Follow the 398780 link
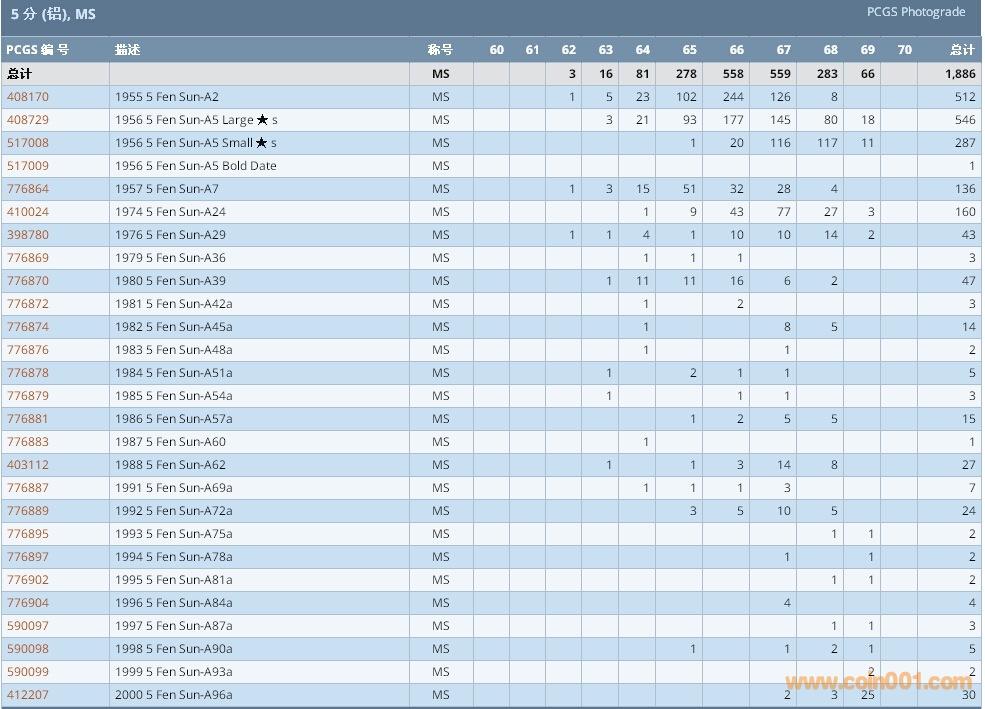This screenshot has height=709, width=985. tap(28, 235)
